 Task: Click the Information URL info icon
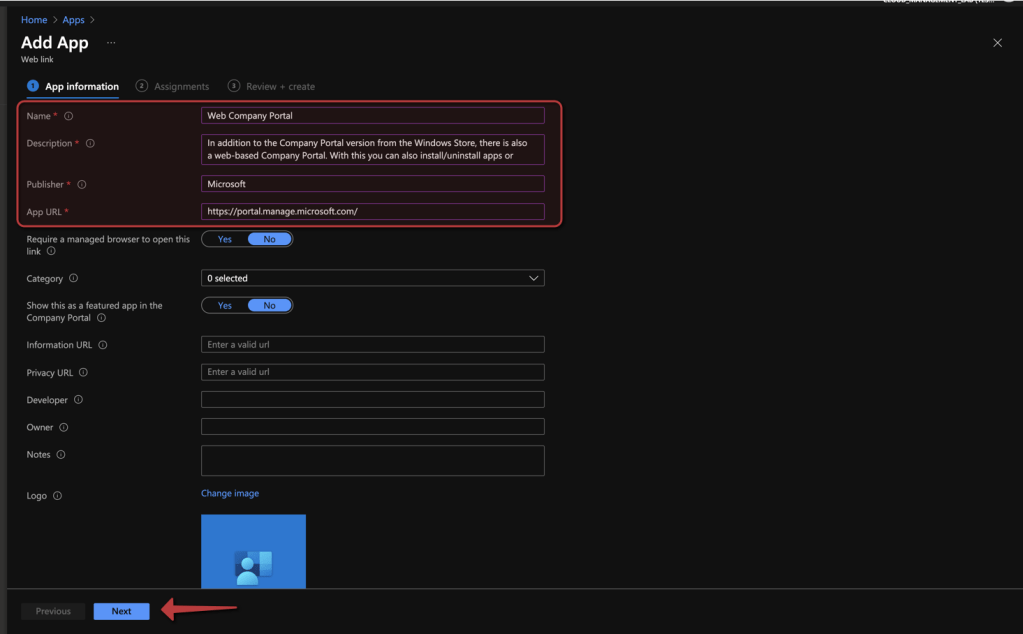pyautogui.click(x=103, y=345)
